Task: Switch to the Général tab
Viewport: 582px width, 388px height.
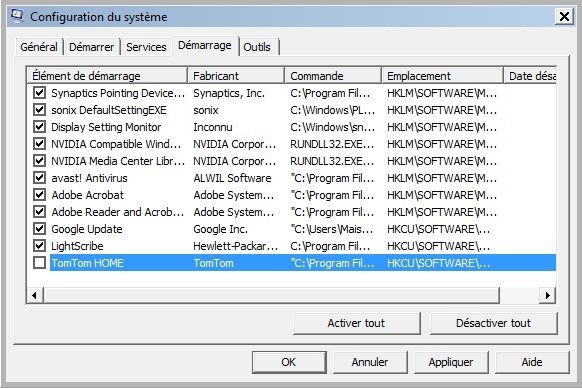Action: pos(39,47)
